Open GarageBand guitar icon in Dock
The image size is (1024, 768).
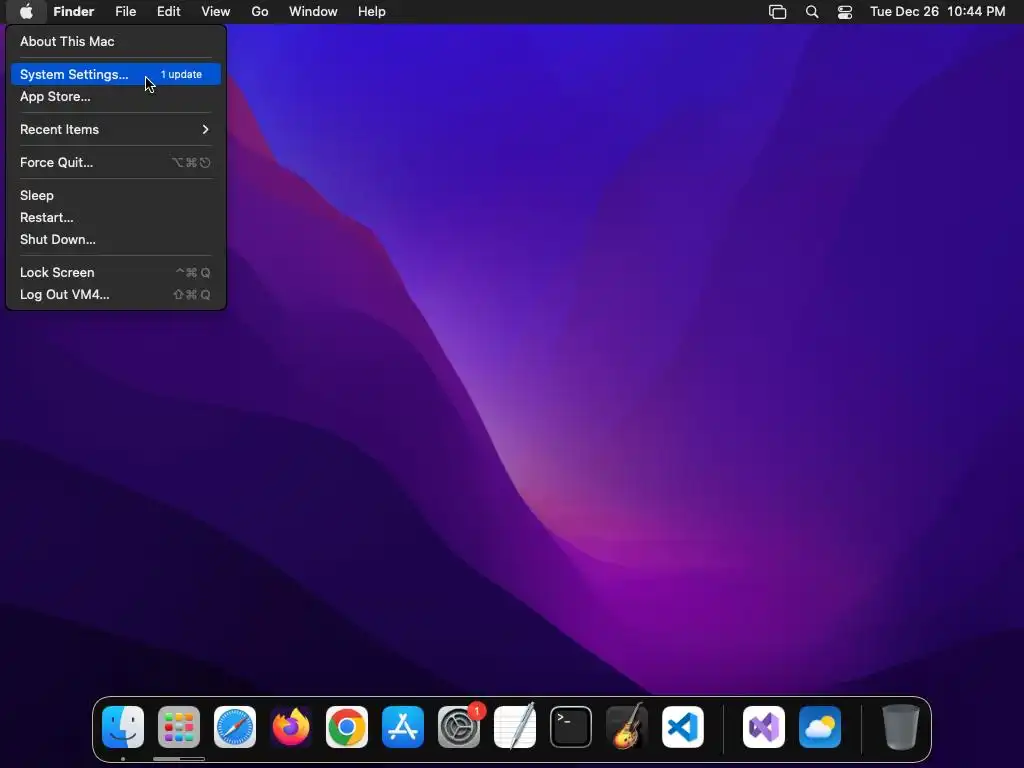[627, 727]
